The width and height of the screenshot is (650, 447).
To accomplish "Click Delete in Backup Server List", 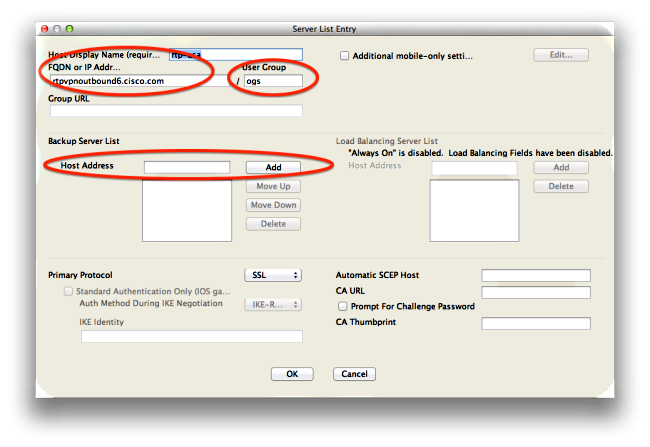I will 273,224.
